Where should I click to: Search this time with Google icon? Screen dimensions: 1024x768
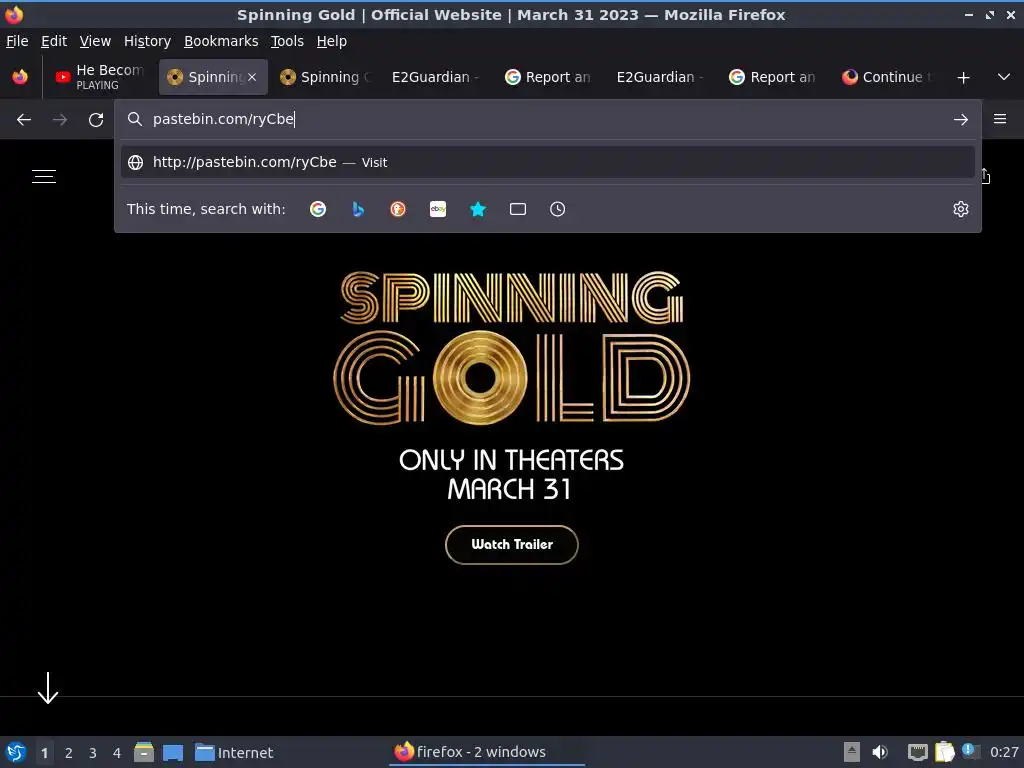318,209
